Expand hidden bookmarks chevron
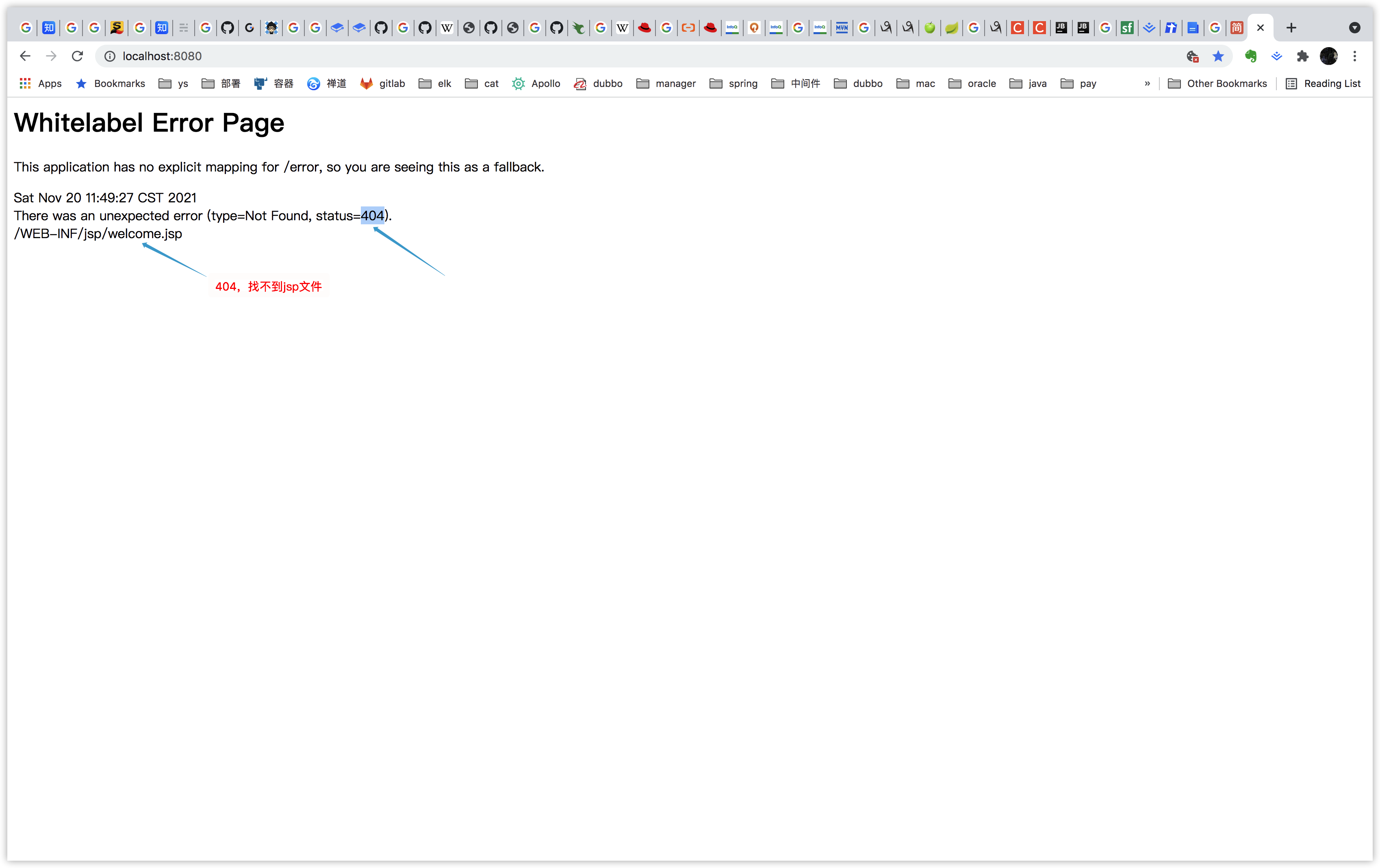Viewport: 1380px width, 868px height. [1147, 84]
